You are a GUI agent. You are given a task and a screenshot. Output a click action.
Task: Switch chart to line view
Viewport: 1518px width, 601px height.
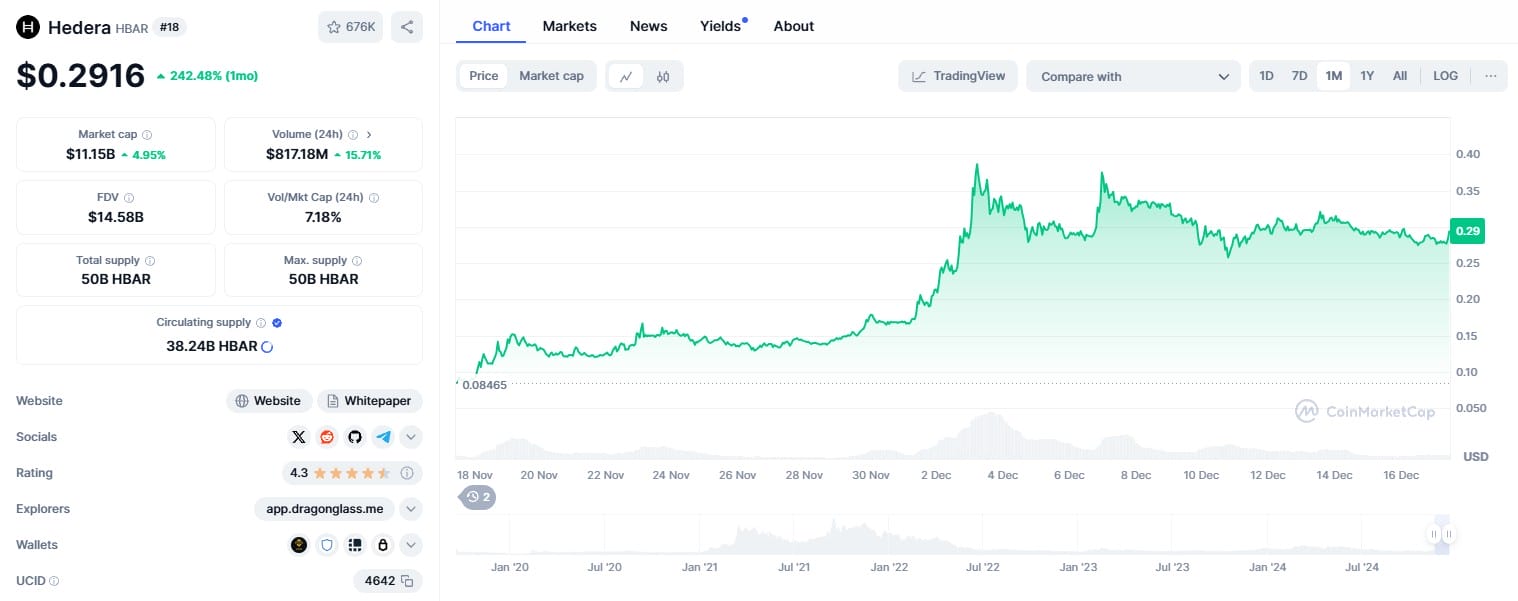[626, 76]
